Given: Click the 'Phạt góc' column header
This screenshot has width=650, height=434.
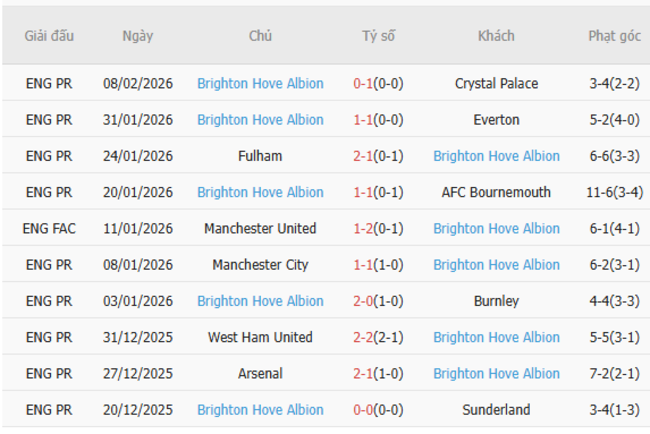Looking at the screenshot, I should [614, 36].
